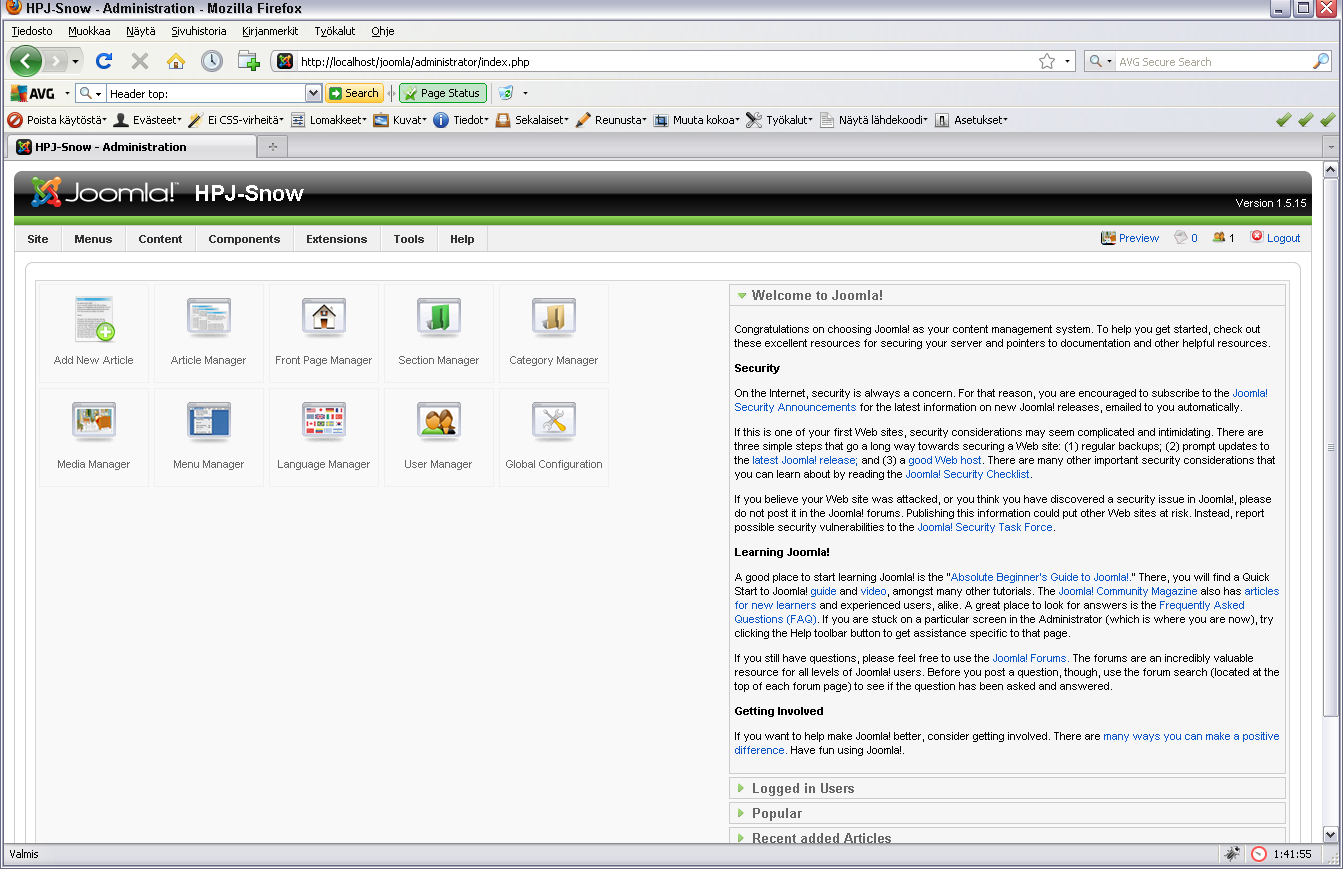Viewport: 1343px width, 869px height.
Task: Click the add bookmark folder icon
Action: click(x=248, y=61)
